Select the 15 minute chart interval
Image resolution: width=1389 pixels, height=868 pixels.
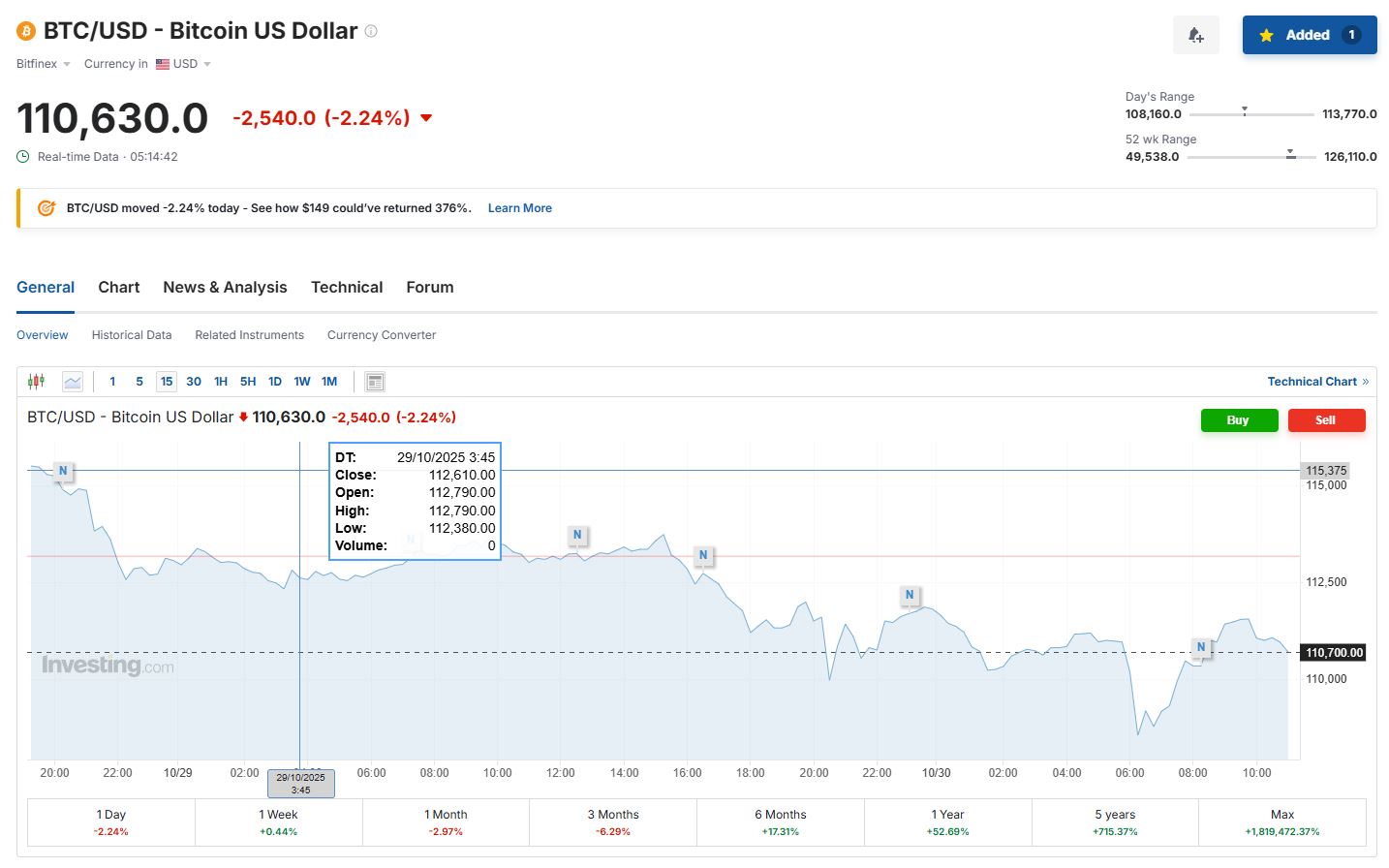click(x=167, y=382)
